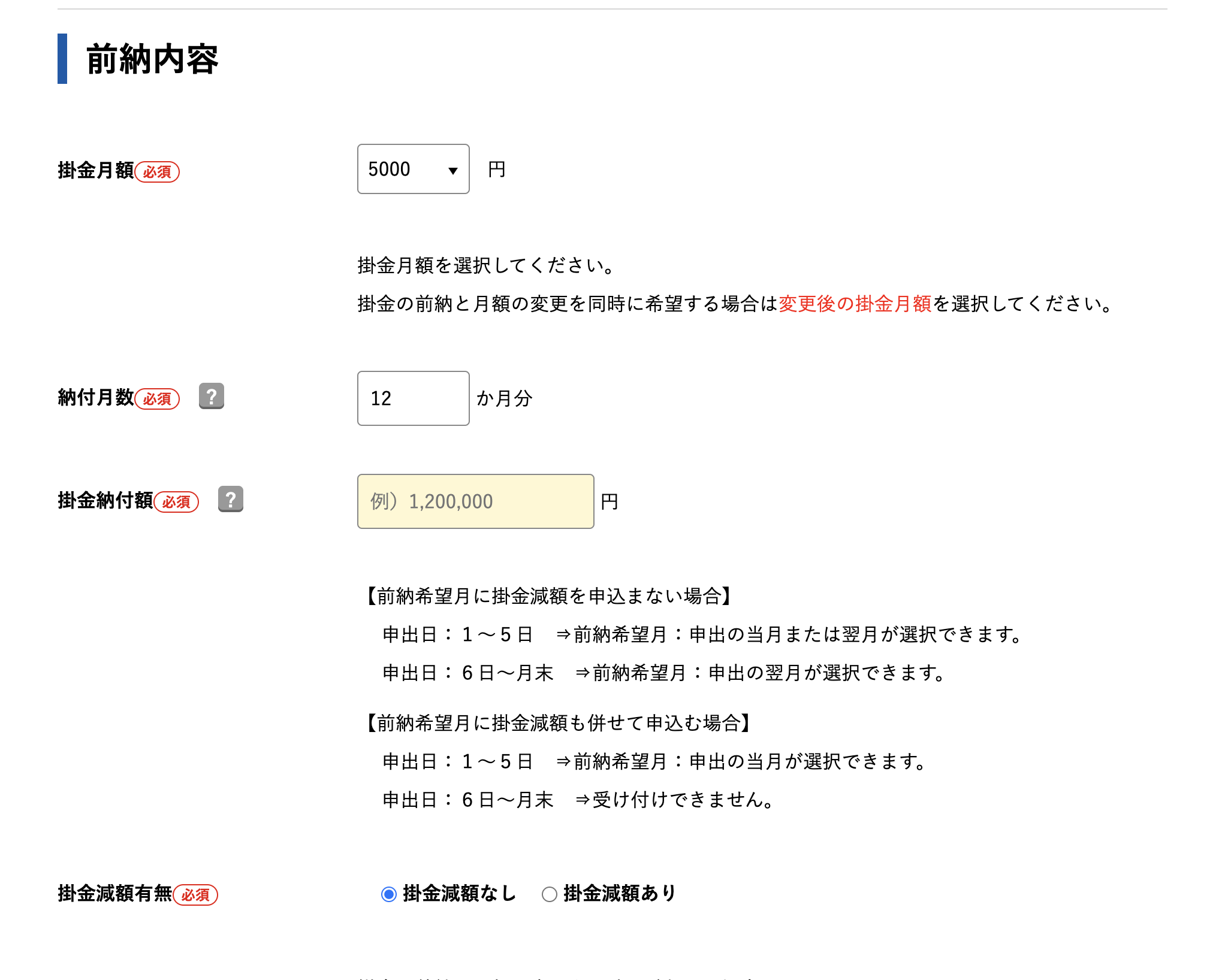Click the blue bar beside 前納内容 heading
Image resolution: width=1231 pixels, height=980 pixels.
pos(62,59)
